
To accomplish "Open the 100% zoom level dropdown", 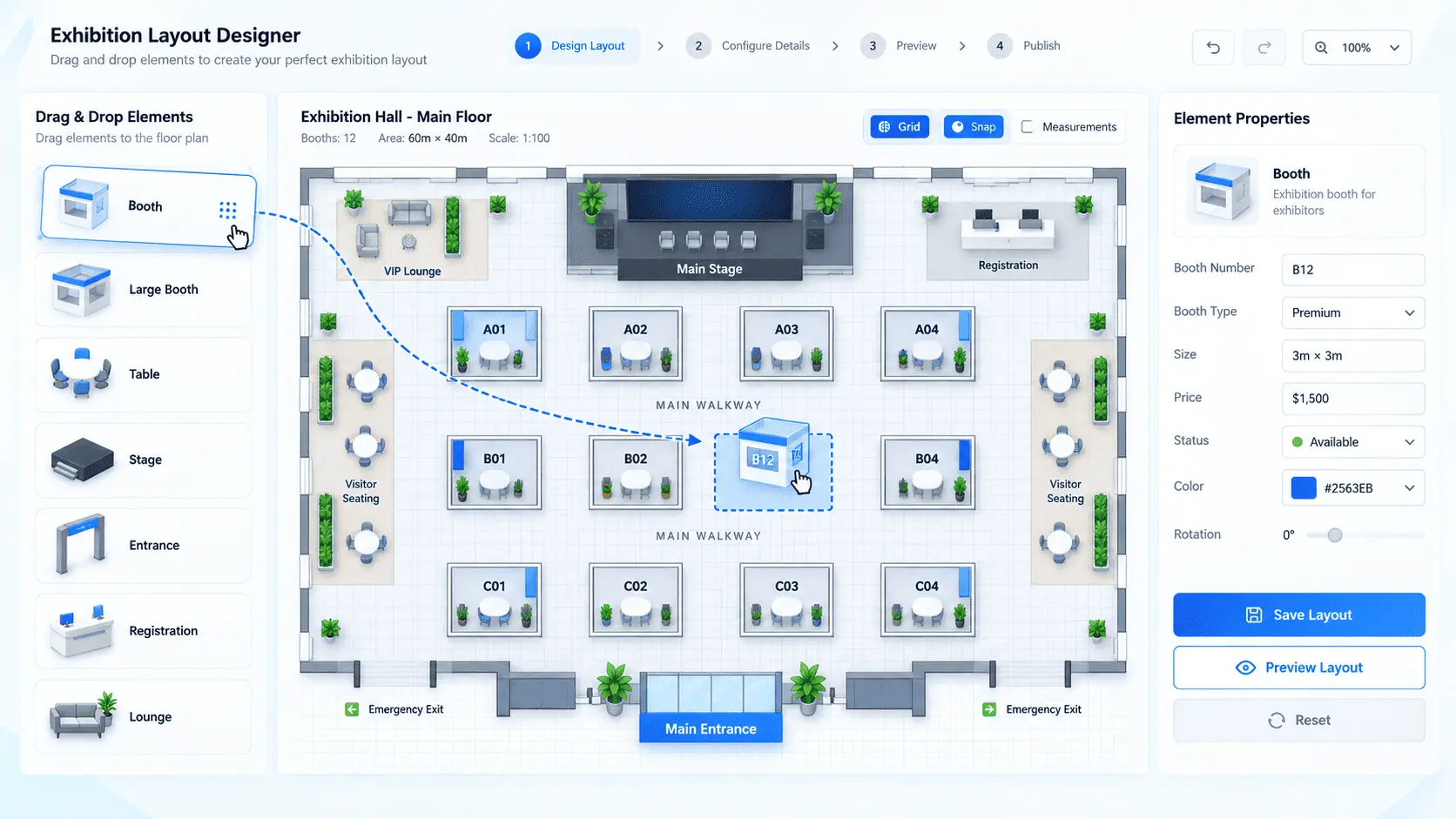I will pos(1357,48).
